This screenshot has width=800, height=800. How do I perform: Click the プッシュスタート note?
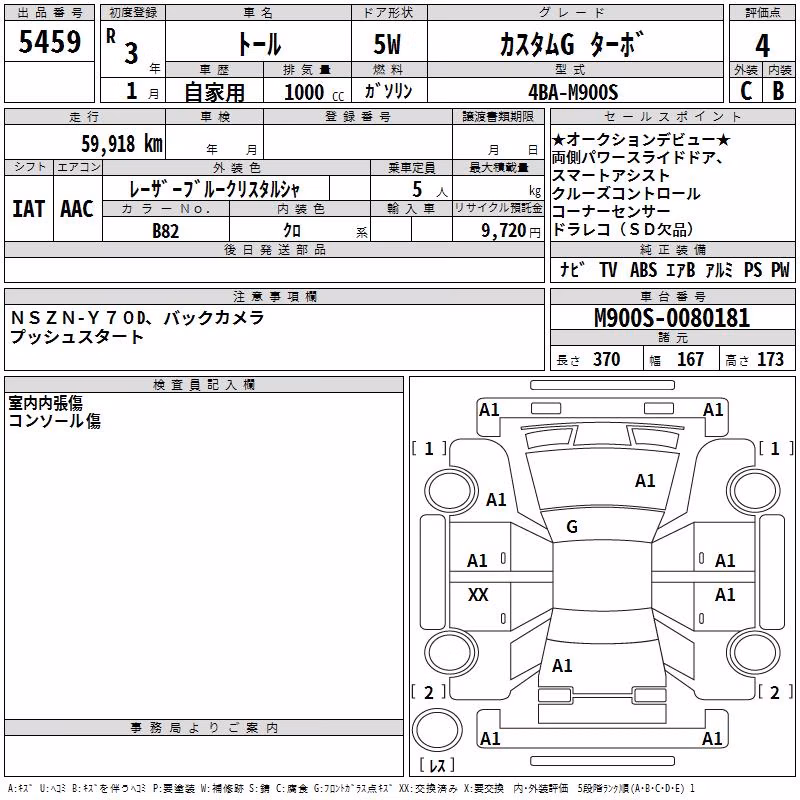pos(77,337)
